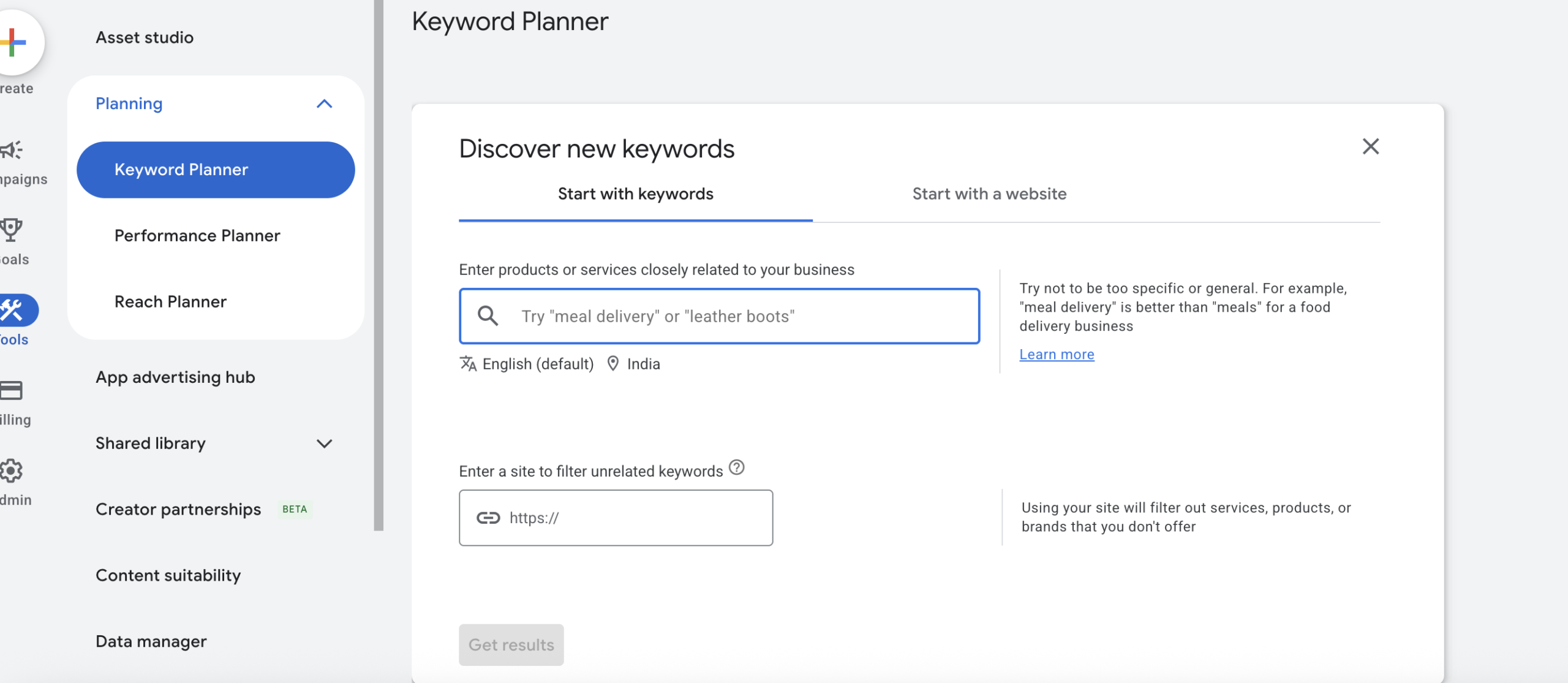Click the Get results button
This screenshot has width=1568, height=683.
tap(511, 644)
